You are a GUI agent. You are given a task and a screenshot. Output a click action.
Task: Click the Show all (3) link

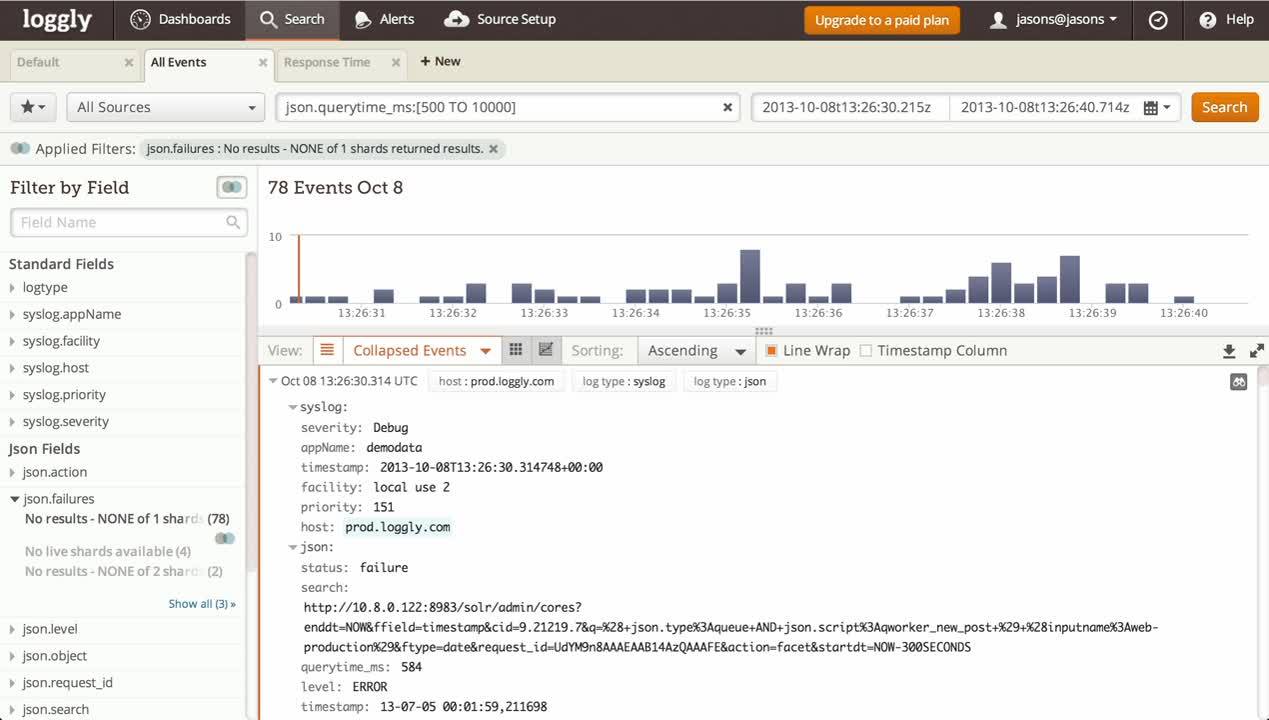click(202, 604)
